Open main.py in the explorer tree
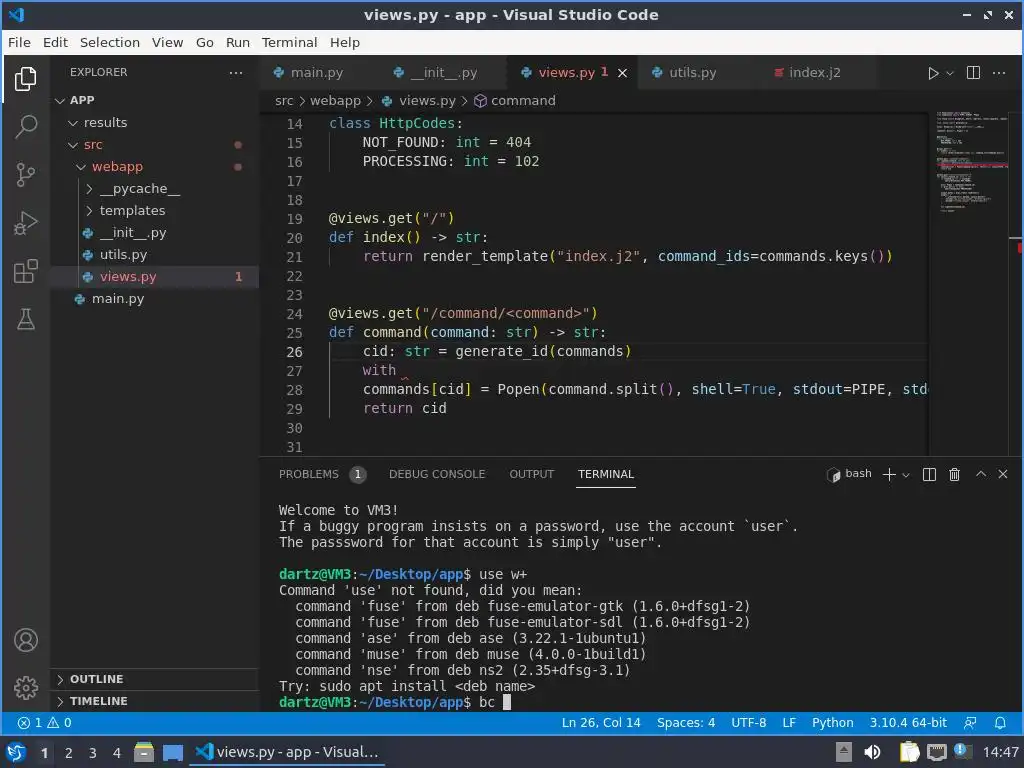Viewport: 1024px width, 768px height. 118,298
